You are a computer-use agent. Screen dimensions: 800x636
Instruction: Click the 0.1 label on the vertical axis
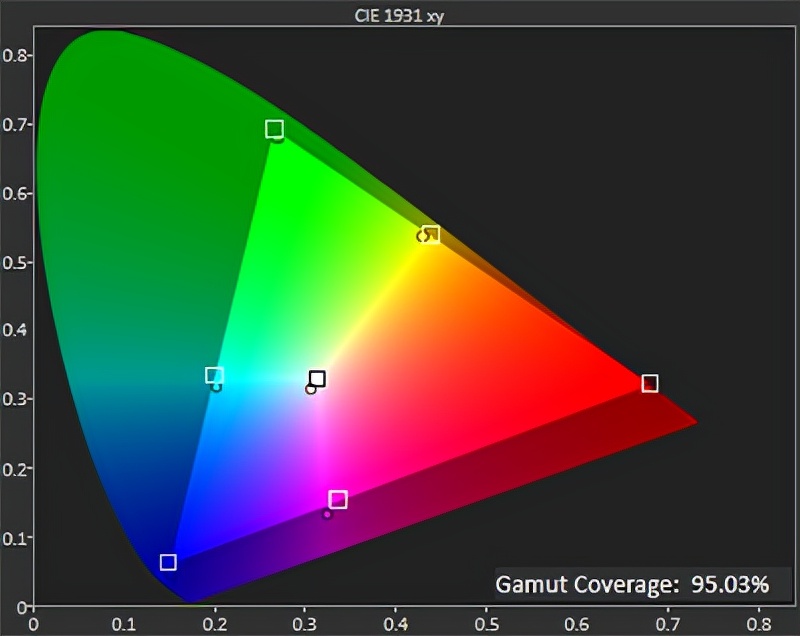pos(15,538)
